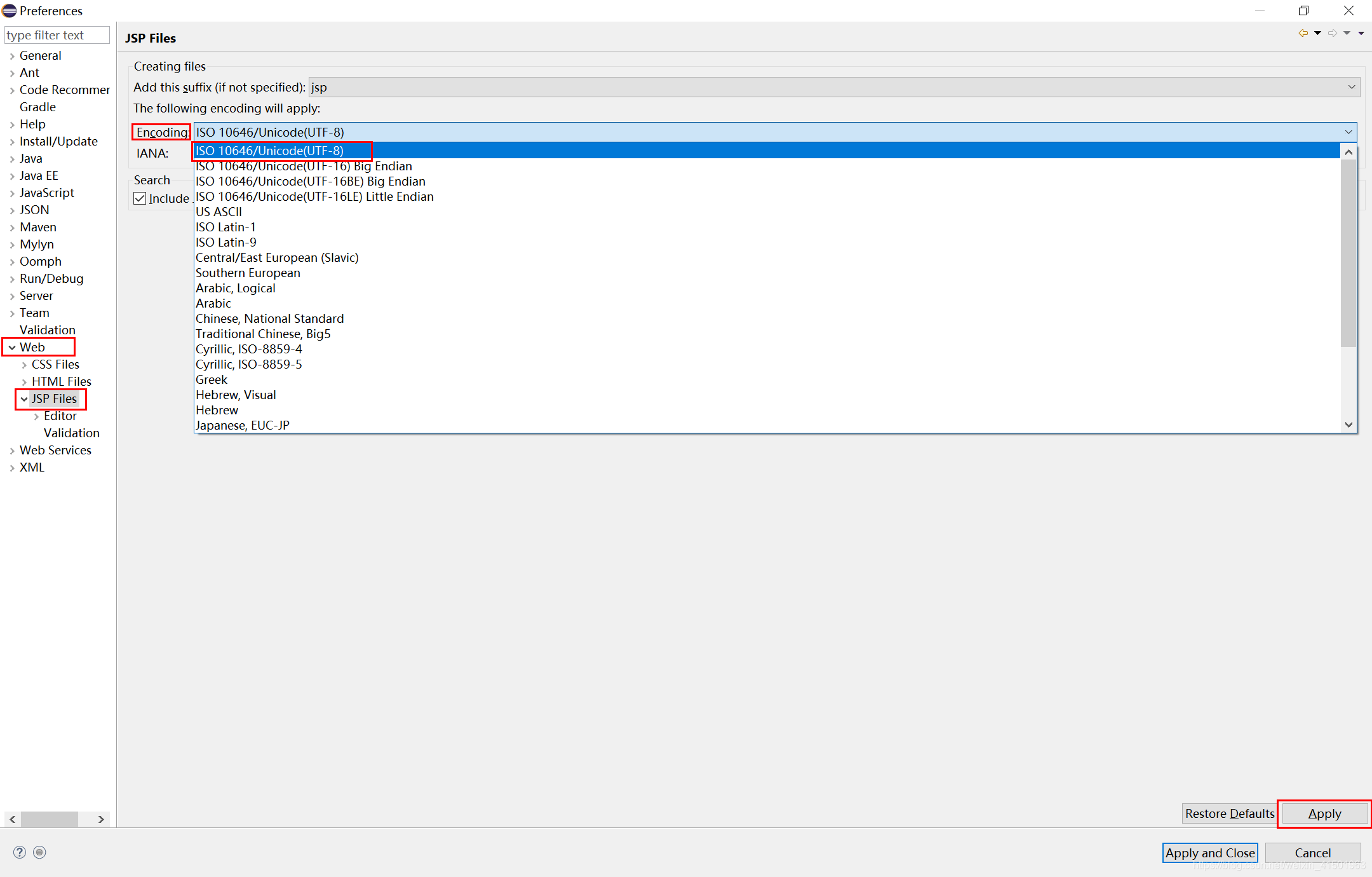
Task: Select Run/Debug tree item
Action: [x=51, y=279]
